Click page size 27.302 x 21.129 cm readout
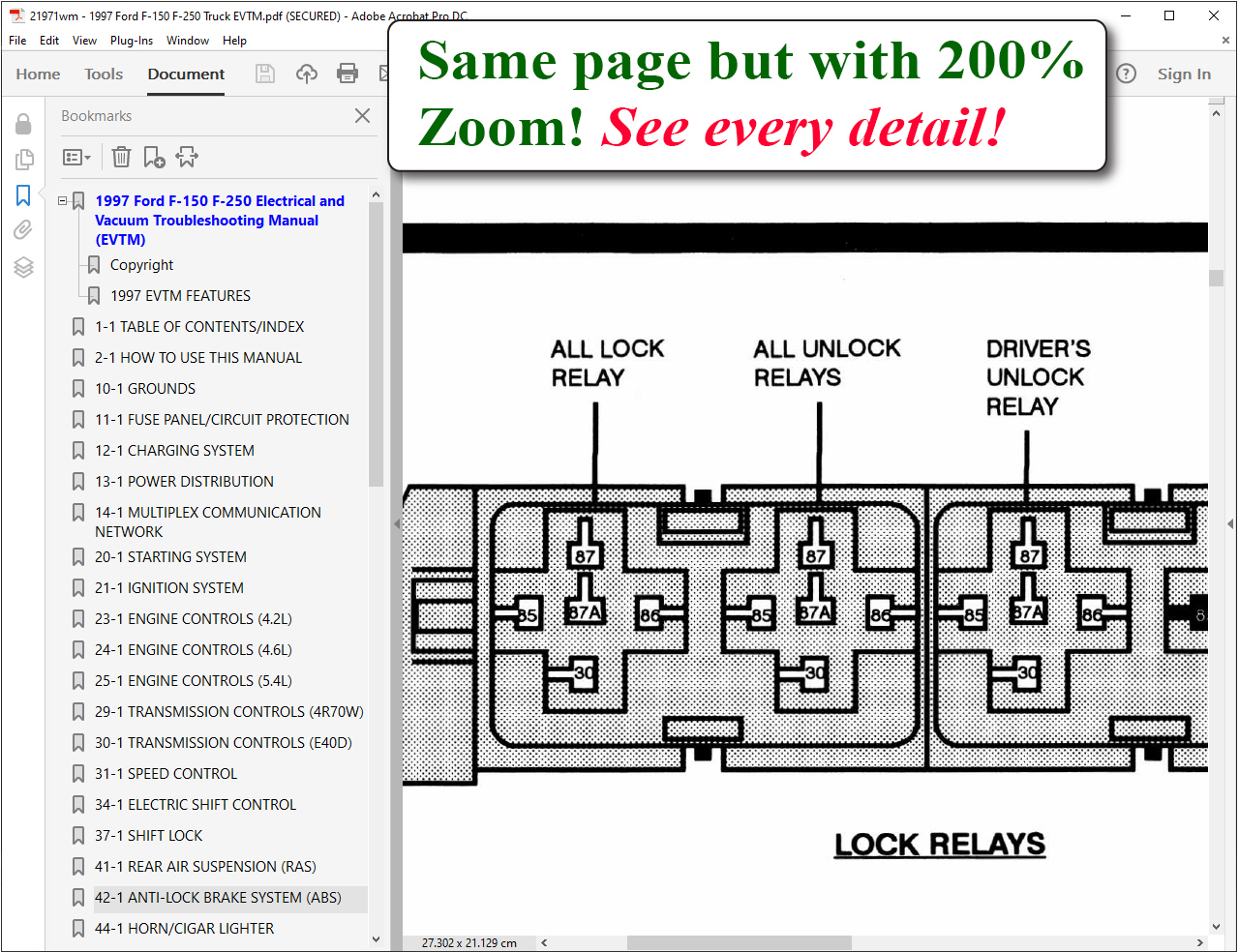The image size is (1239, 952). 469,942
